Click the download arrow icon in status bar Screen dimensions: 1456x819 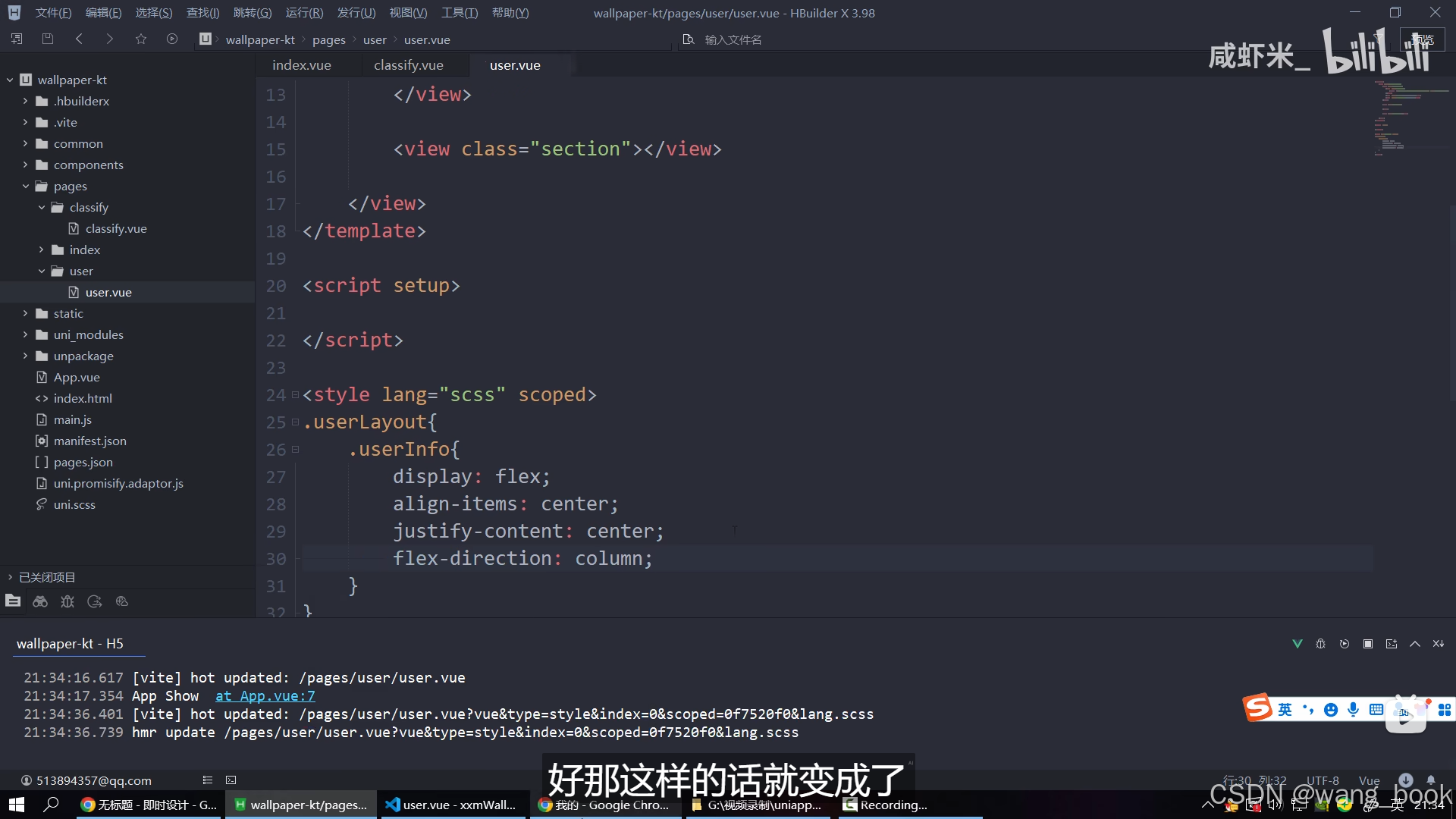(1406, 780)
